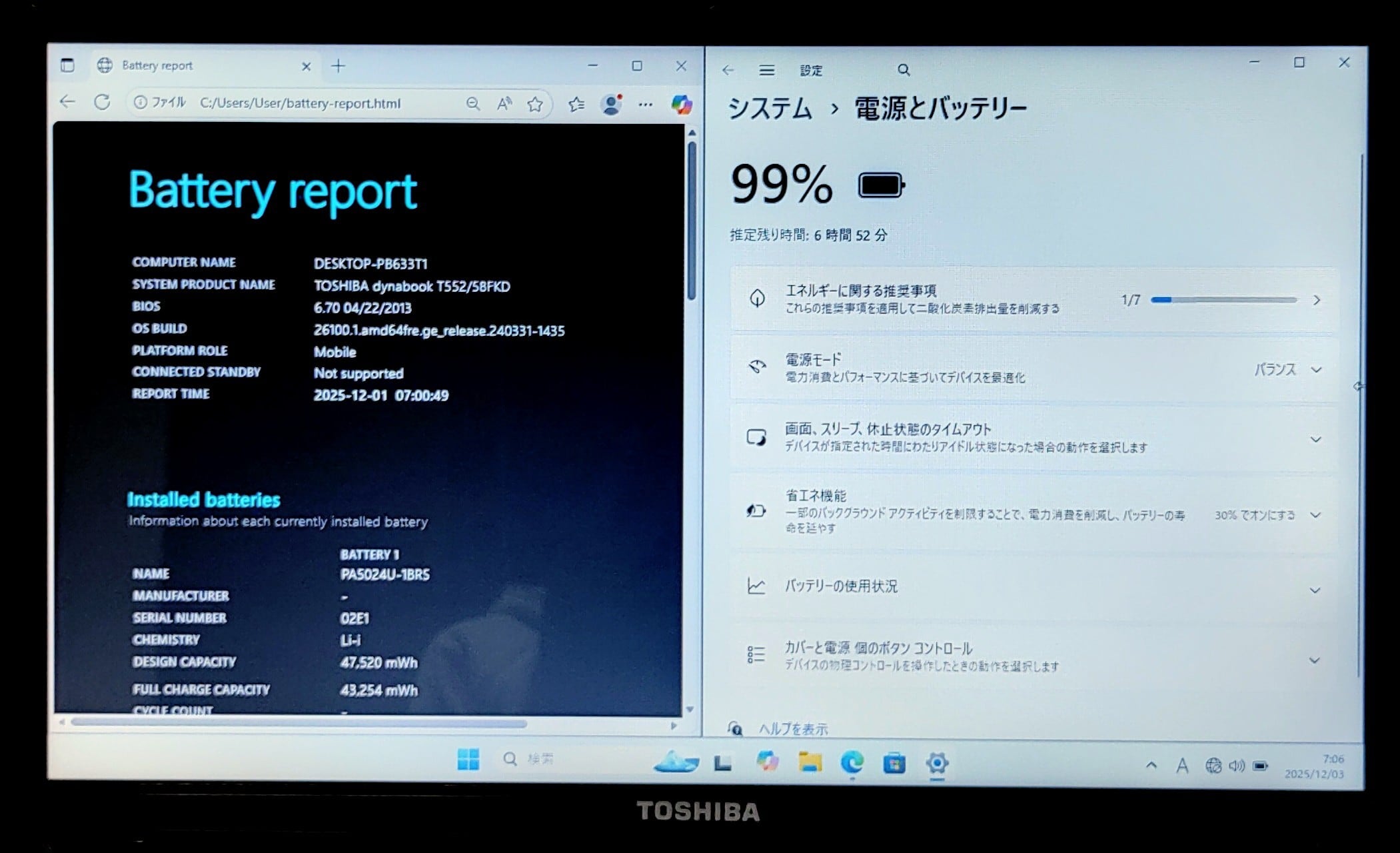The height and width of the screenshot is (853, 1400).
Task: Open the Favorites list icon
Action: click(x=576, y=104)
